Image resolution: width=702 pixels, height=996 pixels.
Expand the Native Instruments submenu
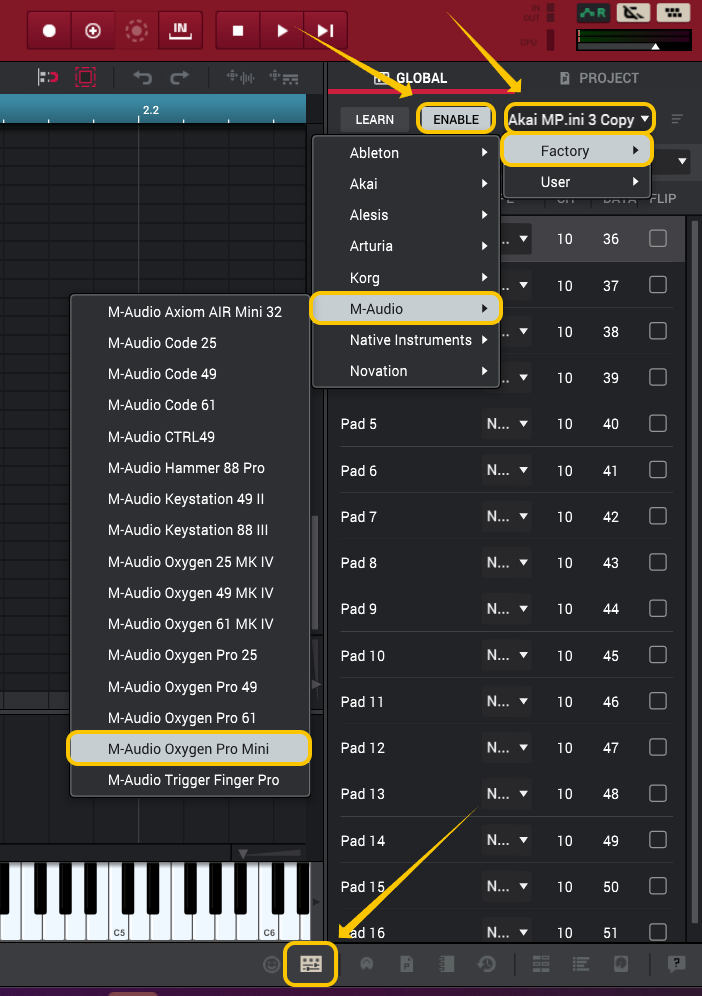406,340
